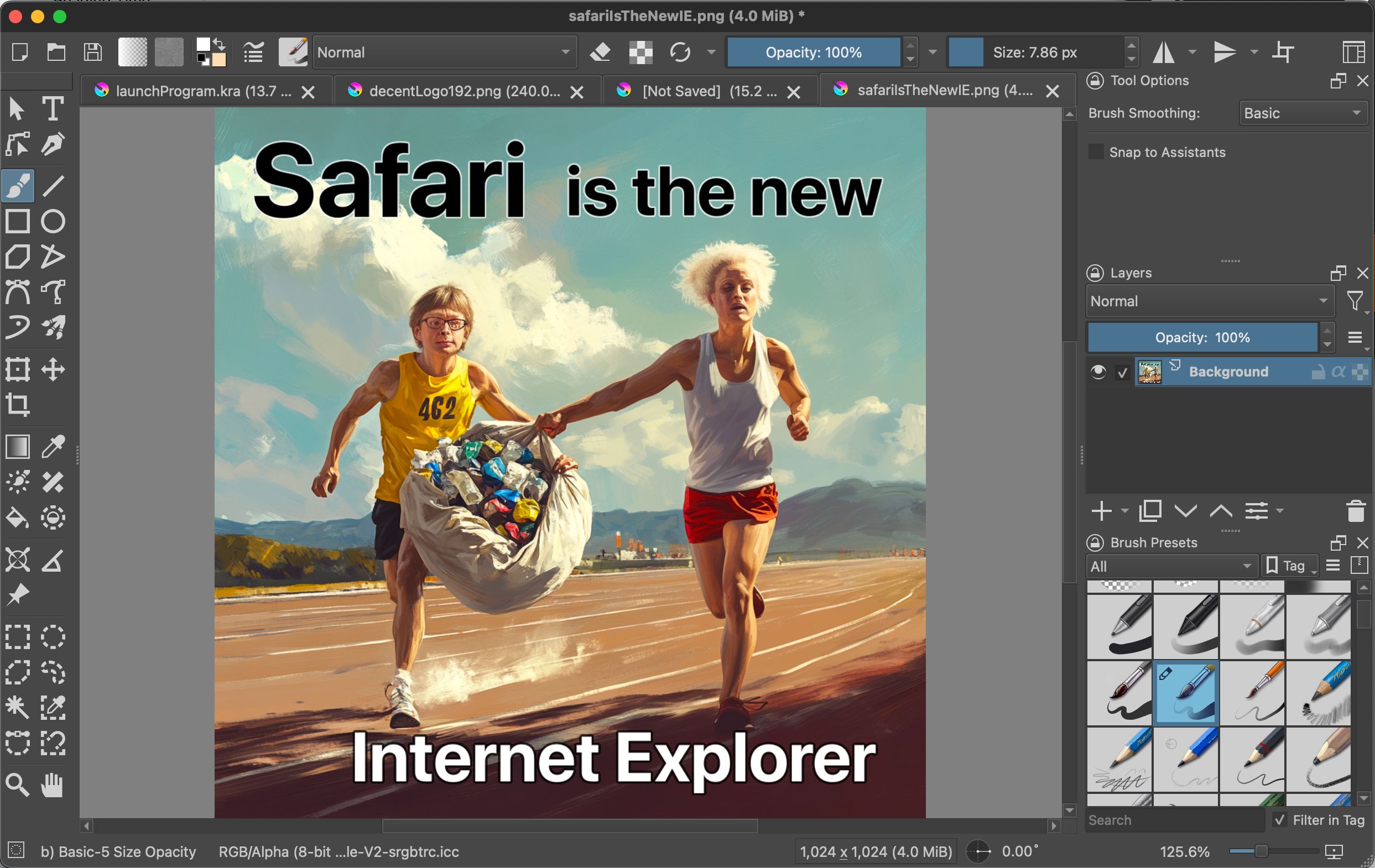
Task: Enable Snap to Assistants checkbox
Action: pyautogui.click(x=1096, y=153)
